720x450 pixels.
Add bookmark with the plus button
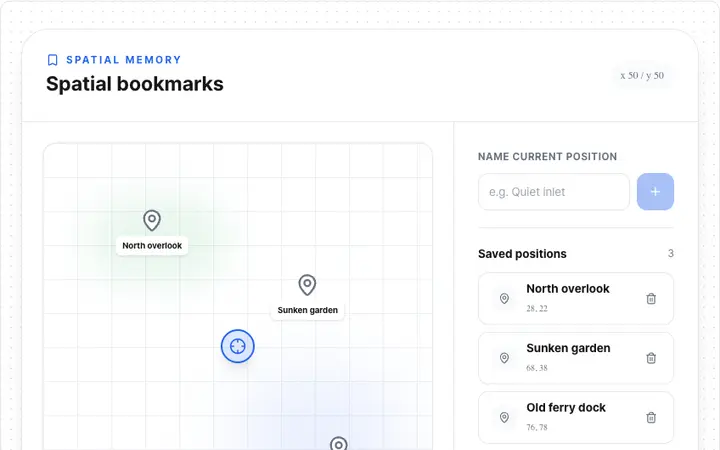tap(655, 191)
